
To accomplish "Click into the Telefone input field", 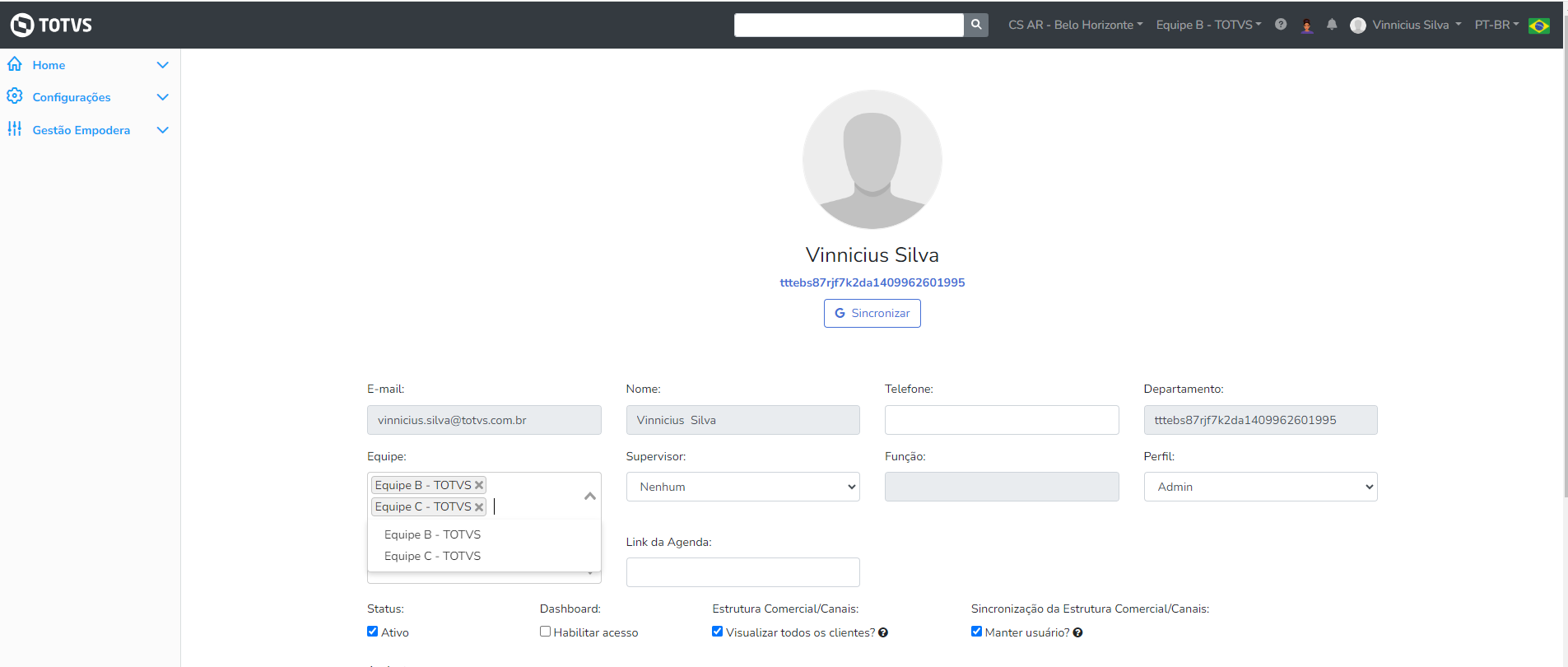I will pyautogui.click(x=1001, y=420).
